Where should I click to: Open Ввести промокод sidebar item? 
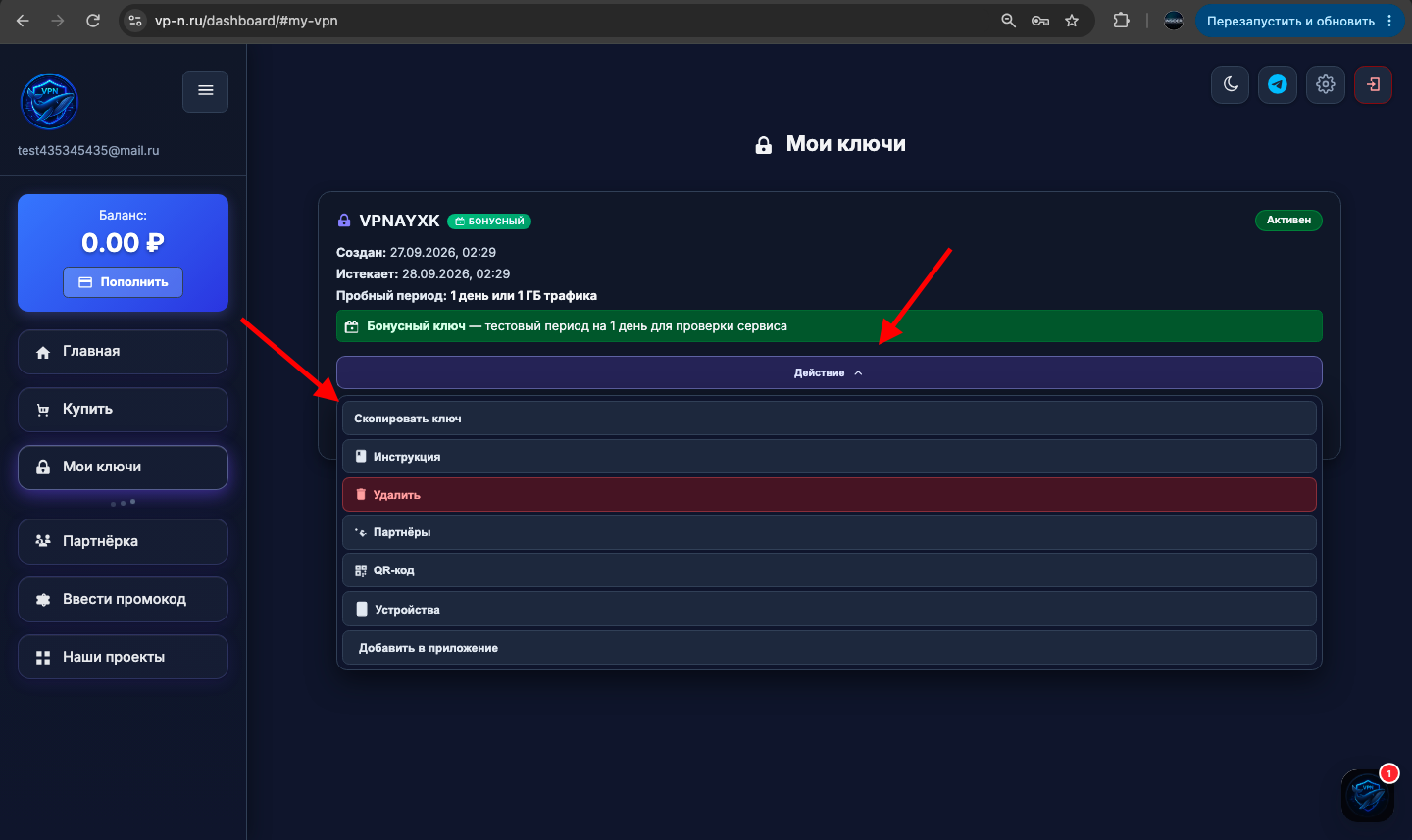[123, 599]
